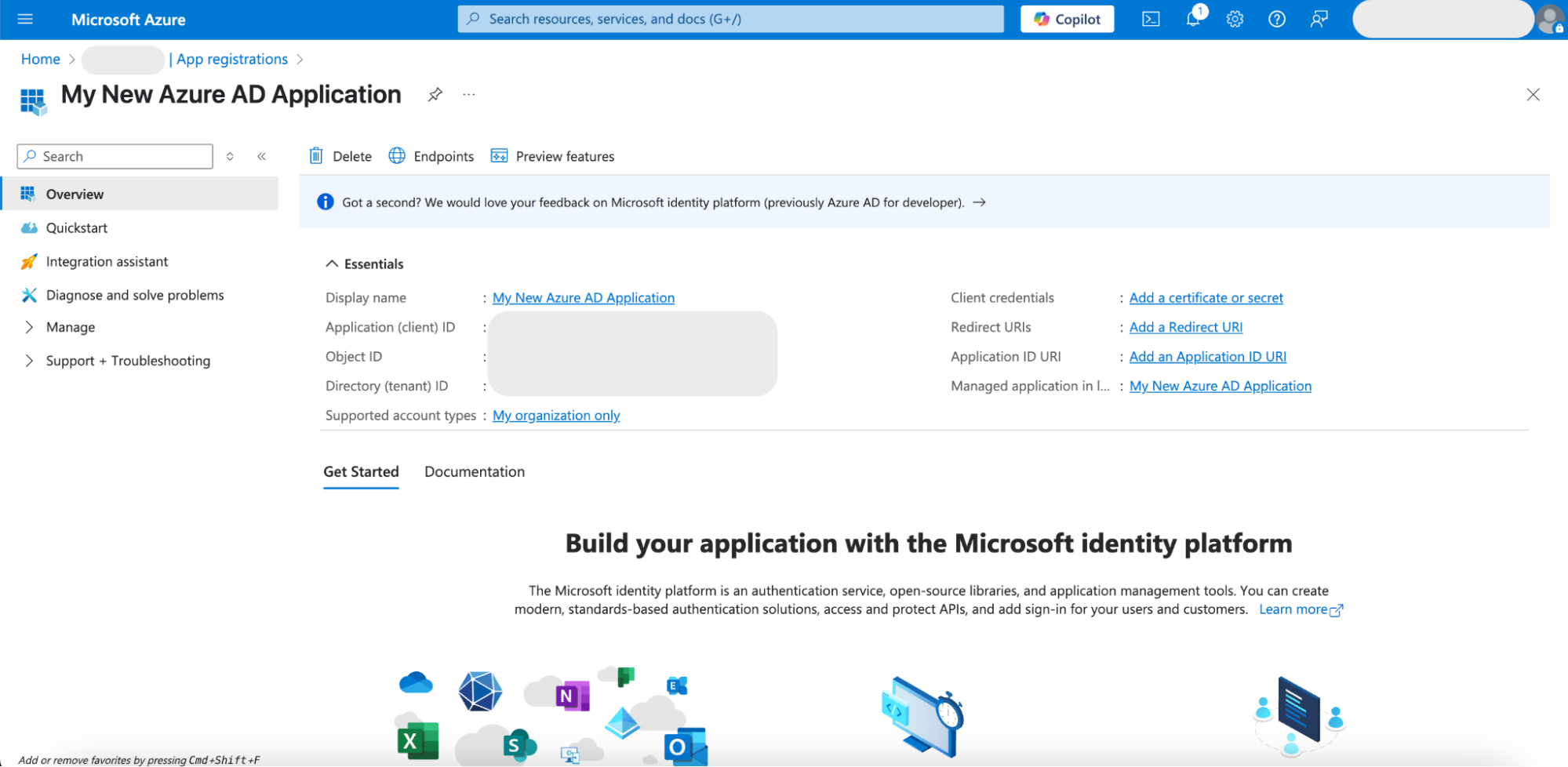Click My organization only link
Image resolution: width=1568 pixels, height=767 pixels.
[556, 416]
